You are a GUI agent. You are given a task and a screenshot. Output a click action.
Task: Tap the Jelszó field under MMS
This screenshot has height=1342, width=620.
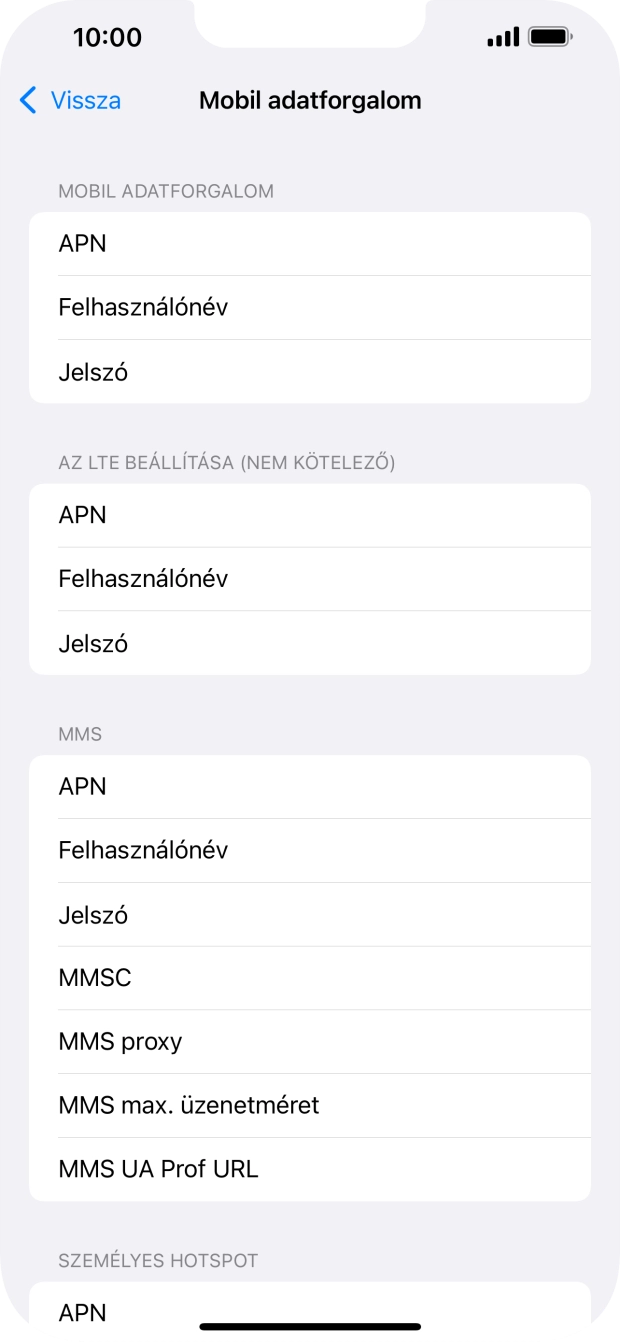(x=310, y=914)
